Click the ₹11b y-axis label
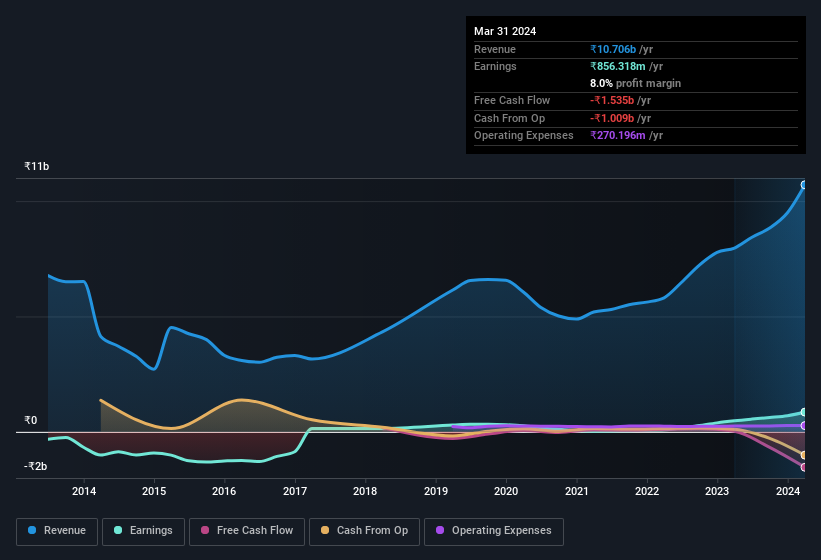The width and height of the screenshot is (821, 560). [x=37, y=166]
